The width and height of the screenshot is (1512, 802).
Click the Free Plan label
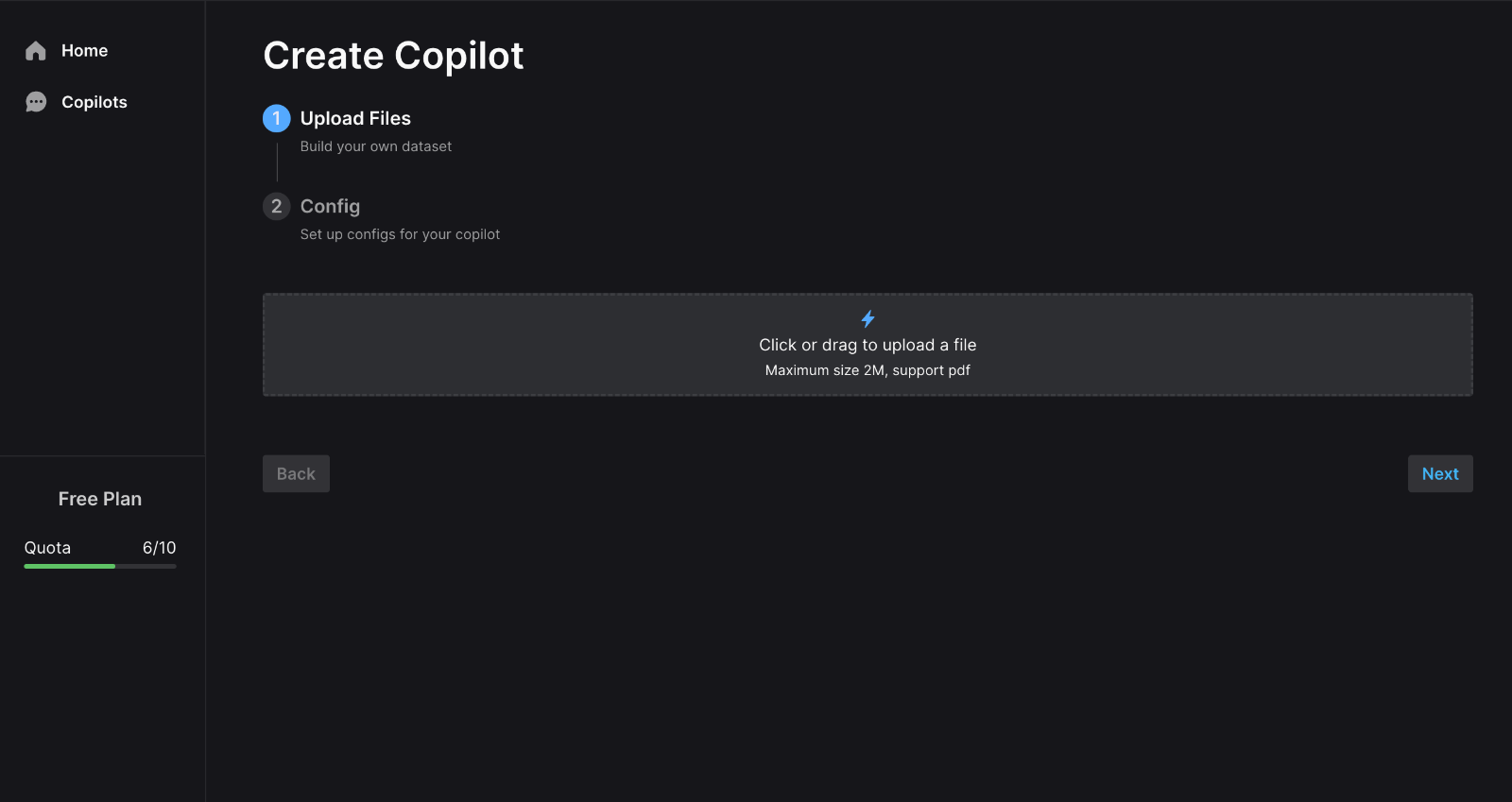[x=99, y=499]
